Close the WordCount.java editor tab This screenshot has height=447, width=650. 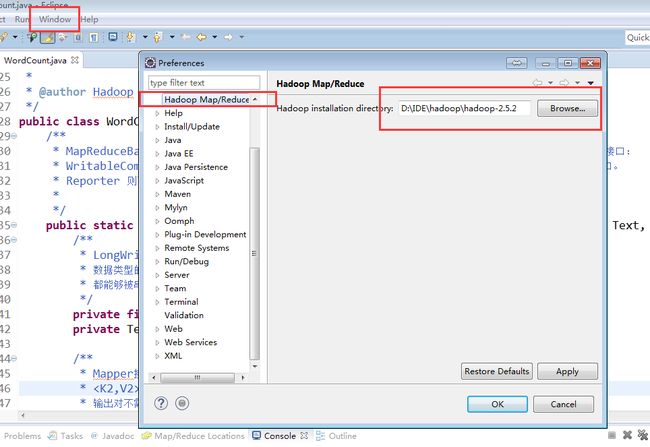pos(75,60)
